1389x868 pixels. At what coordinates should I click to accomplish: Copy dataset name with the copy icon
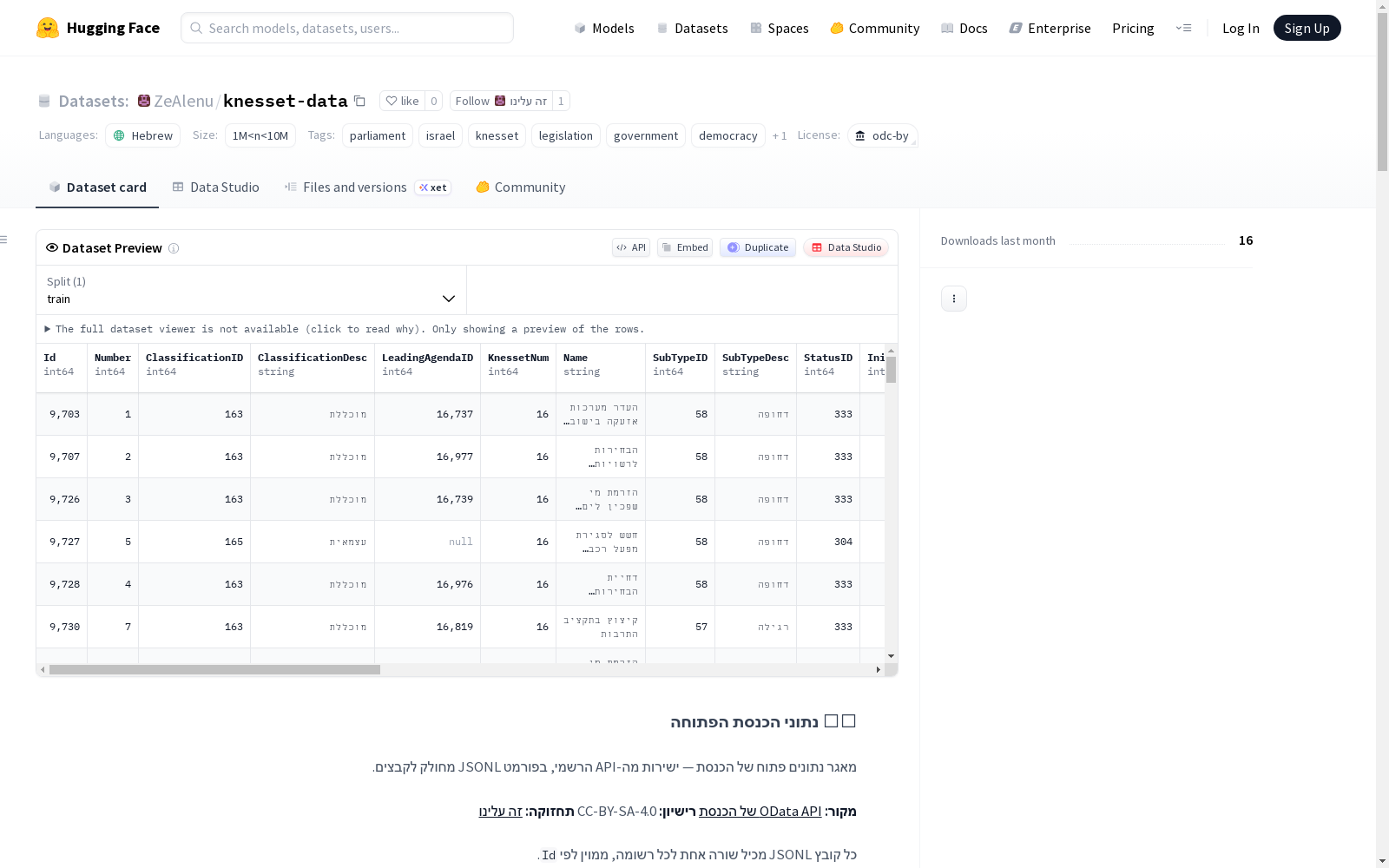coord(359,101)
